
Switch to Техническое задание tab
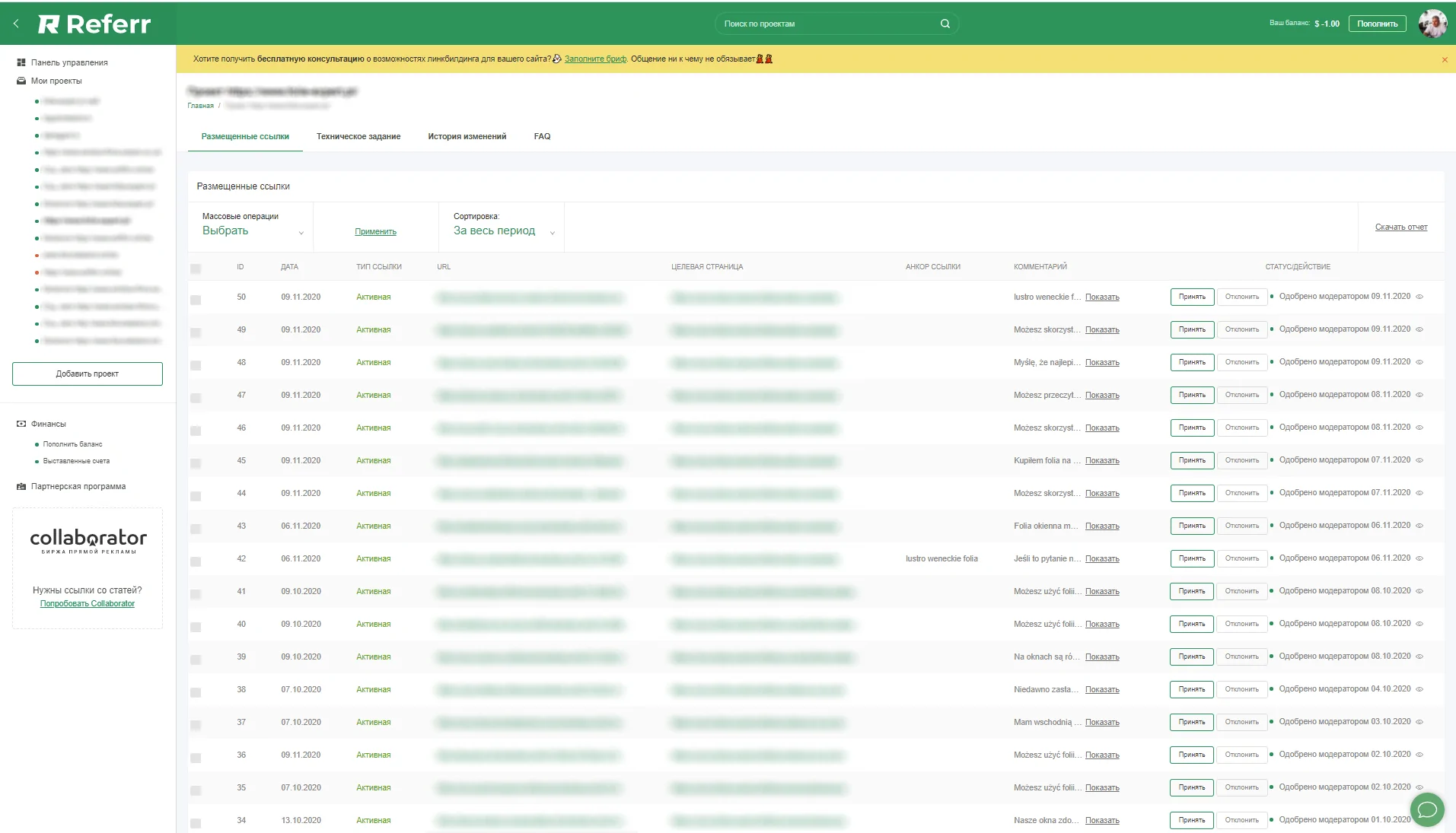click(358, 137)
